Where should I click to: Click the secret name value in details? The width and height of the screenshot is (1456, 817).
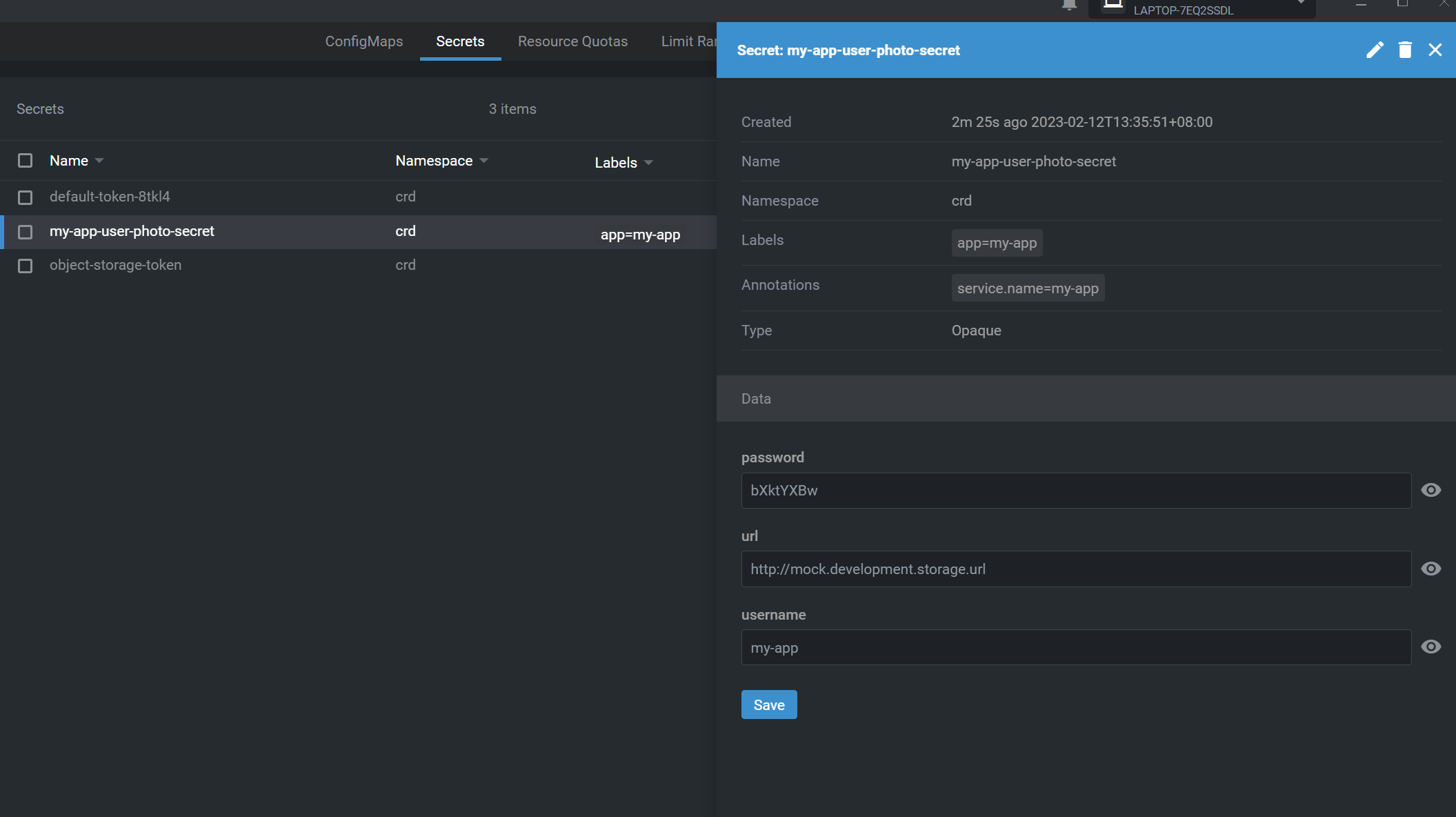pos(1033,161)
